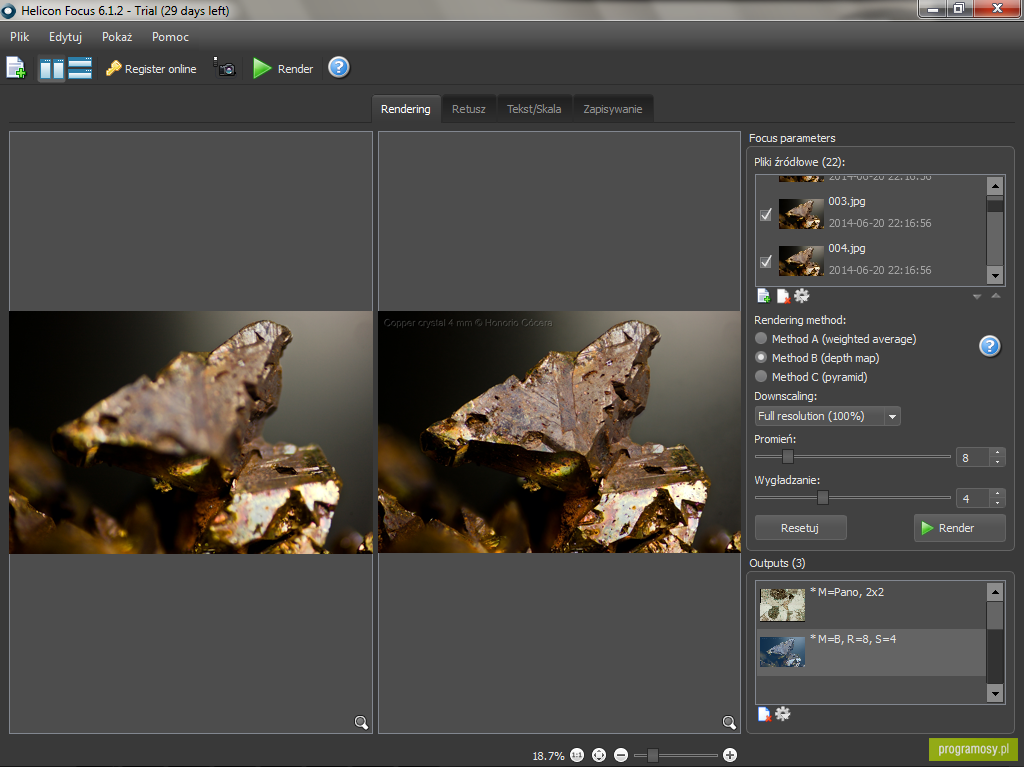Screen dimensions: 1024x767
Task: Open rendering method help question mark
Action: click(989, 346)
